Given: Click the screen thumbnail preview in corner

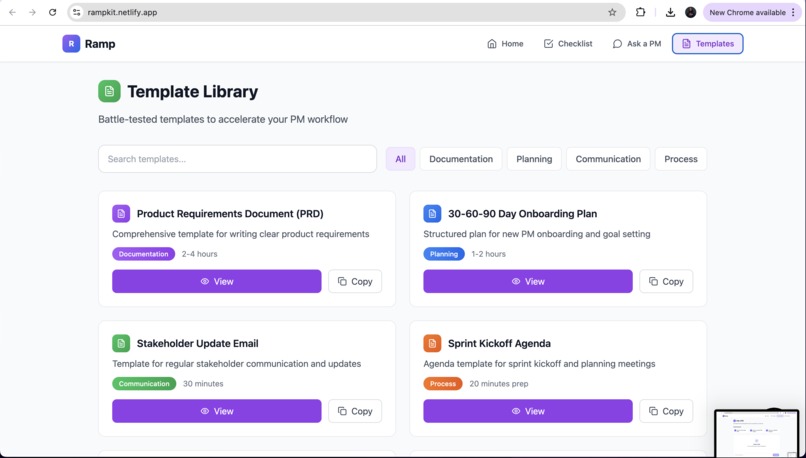Looking at the screenshot, I should [x=756, y=433].
